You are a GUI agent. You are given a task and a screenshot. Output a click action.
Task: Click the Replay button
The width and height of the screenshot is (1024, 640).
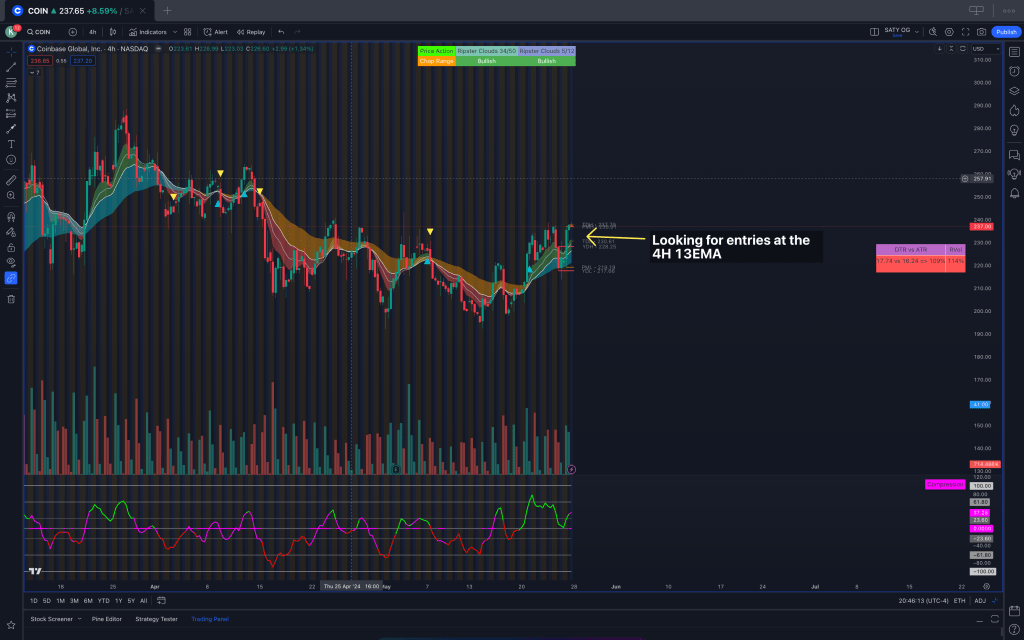[x=251, y=32]
